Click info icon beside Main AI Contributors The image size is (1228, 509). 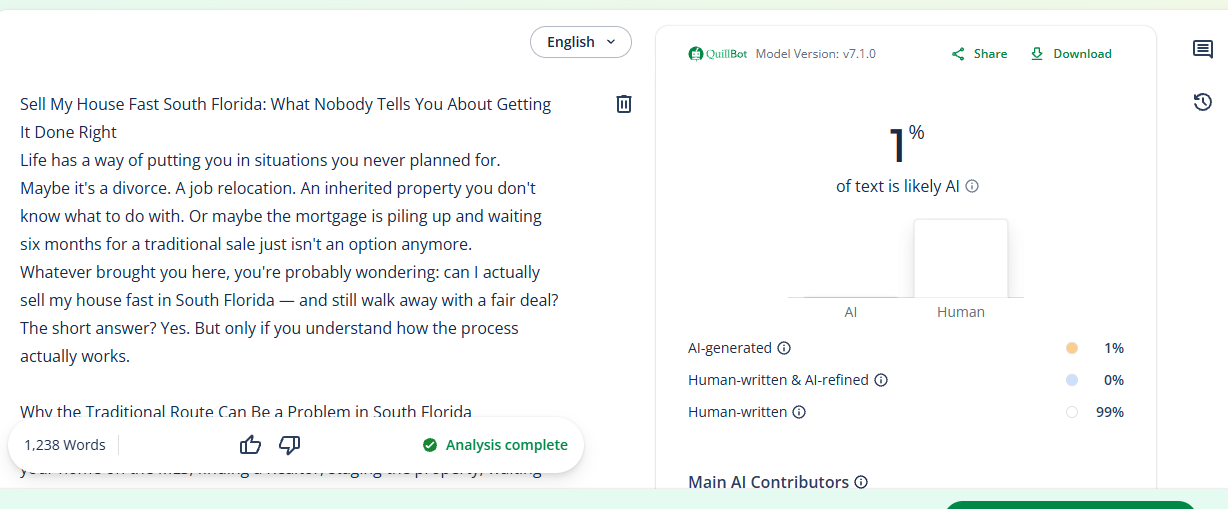[x=861, y=482]
